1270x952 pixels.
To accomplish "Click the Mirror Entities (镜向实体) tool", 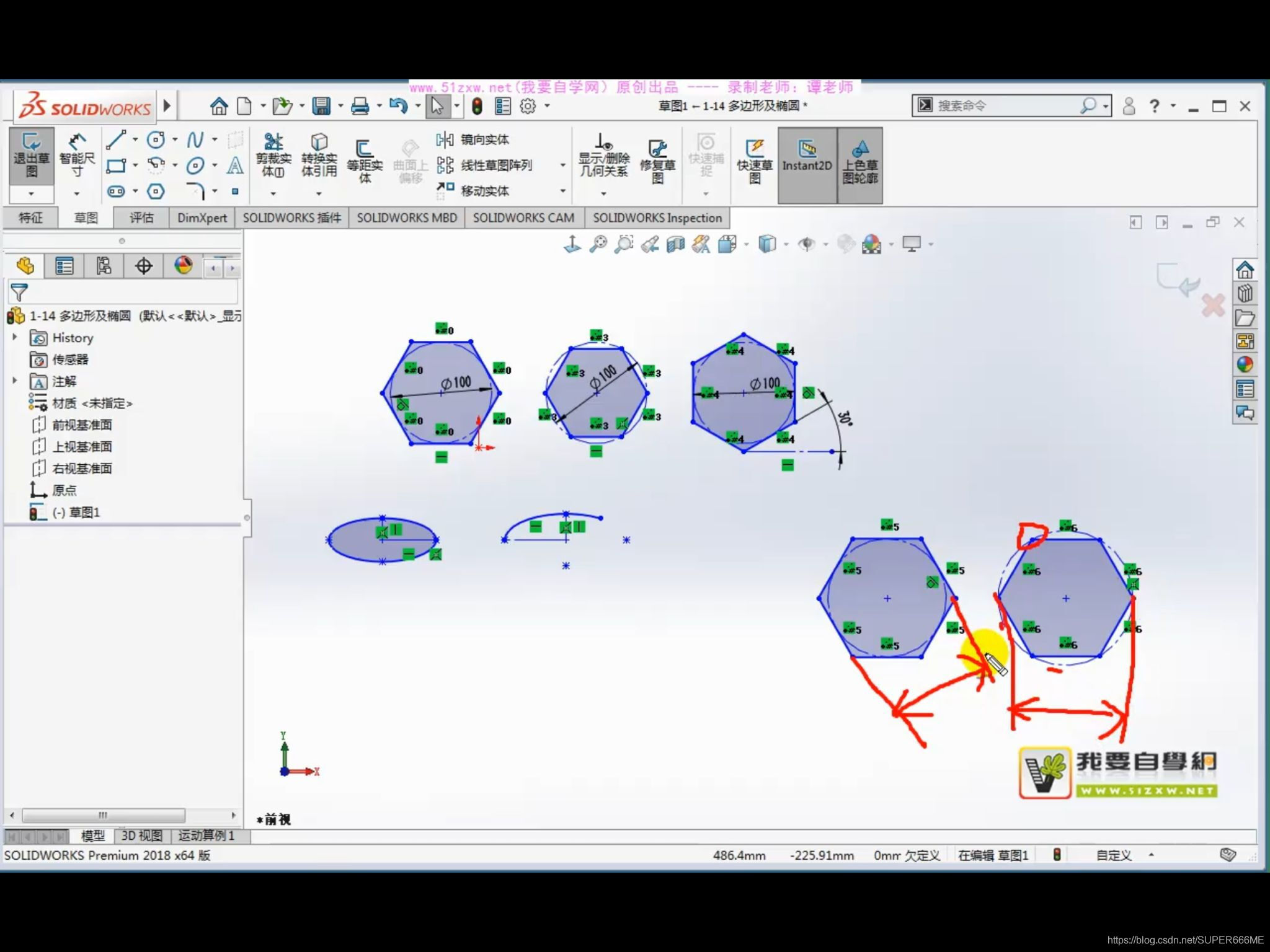I will pos(475,140).
